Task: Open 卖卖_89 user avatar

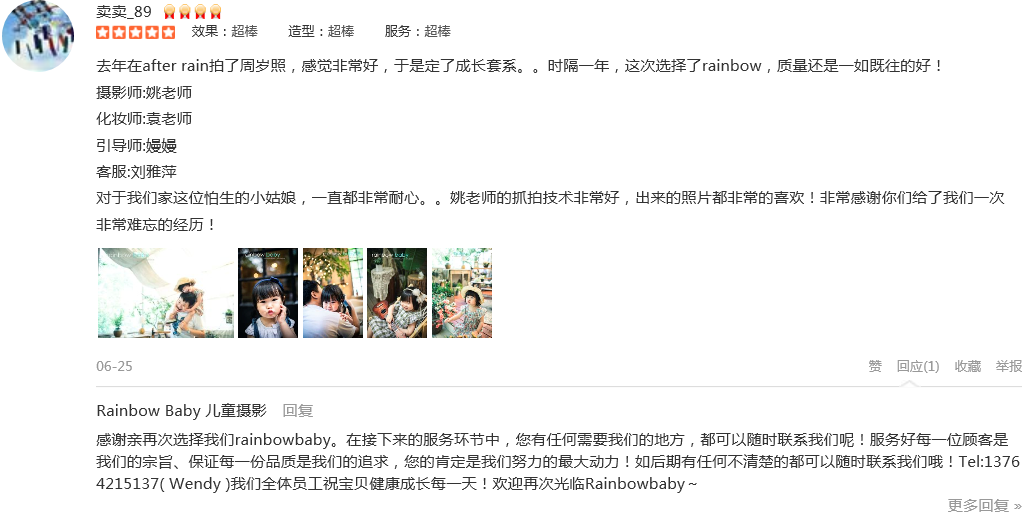Action: tap(38, 35)
